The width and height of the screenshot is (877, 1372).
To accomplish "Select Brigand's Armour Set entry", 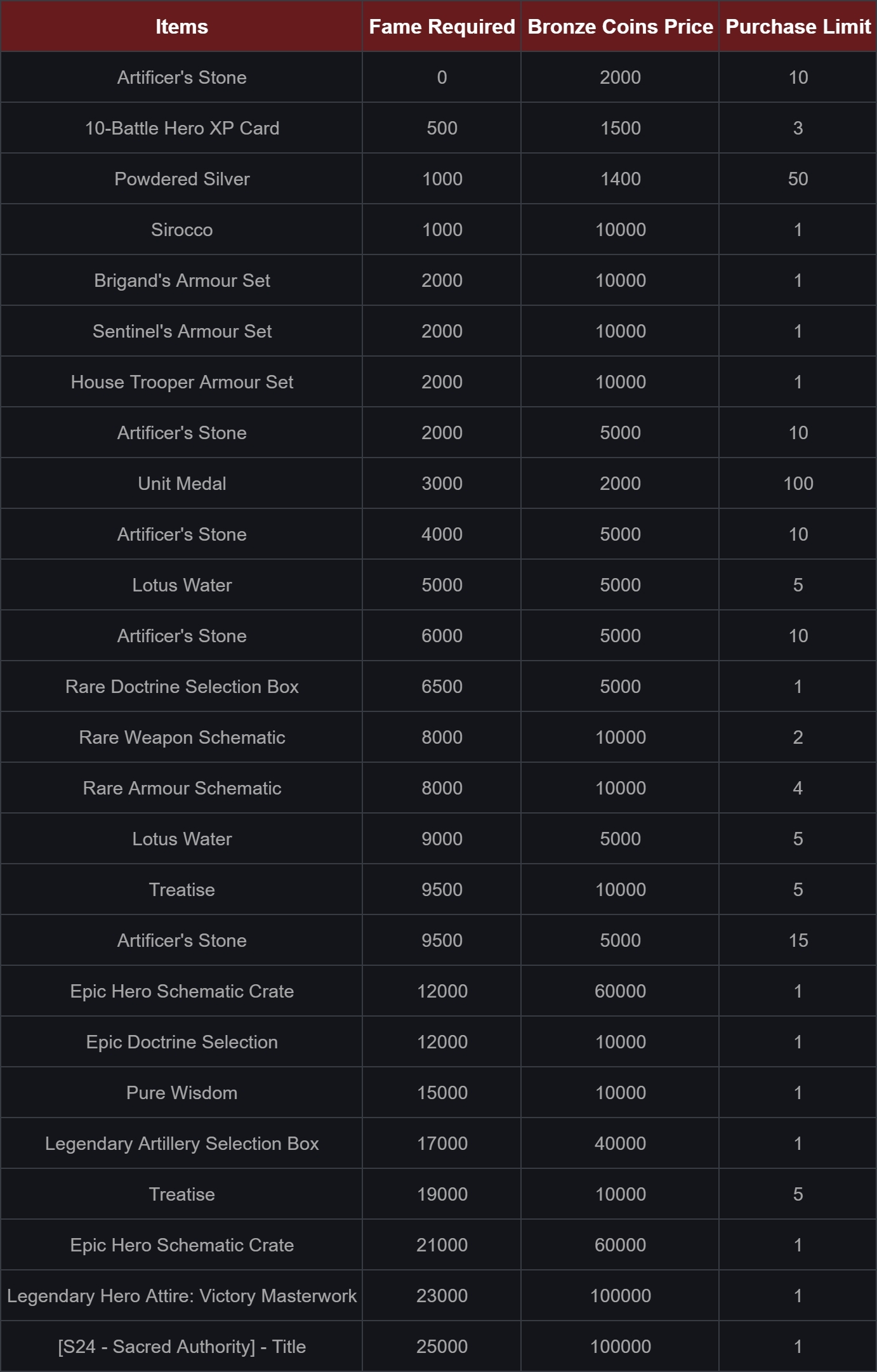I will tap(181, 280).
